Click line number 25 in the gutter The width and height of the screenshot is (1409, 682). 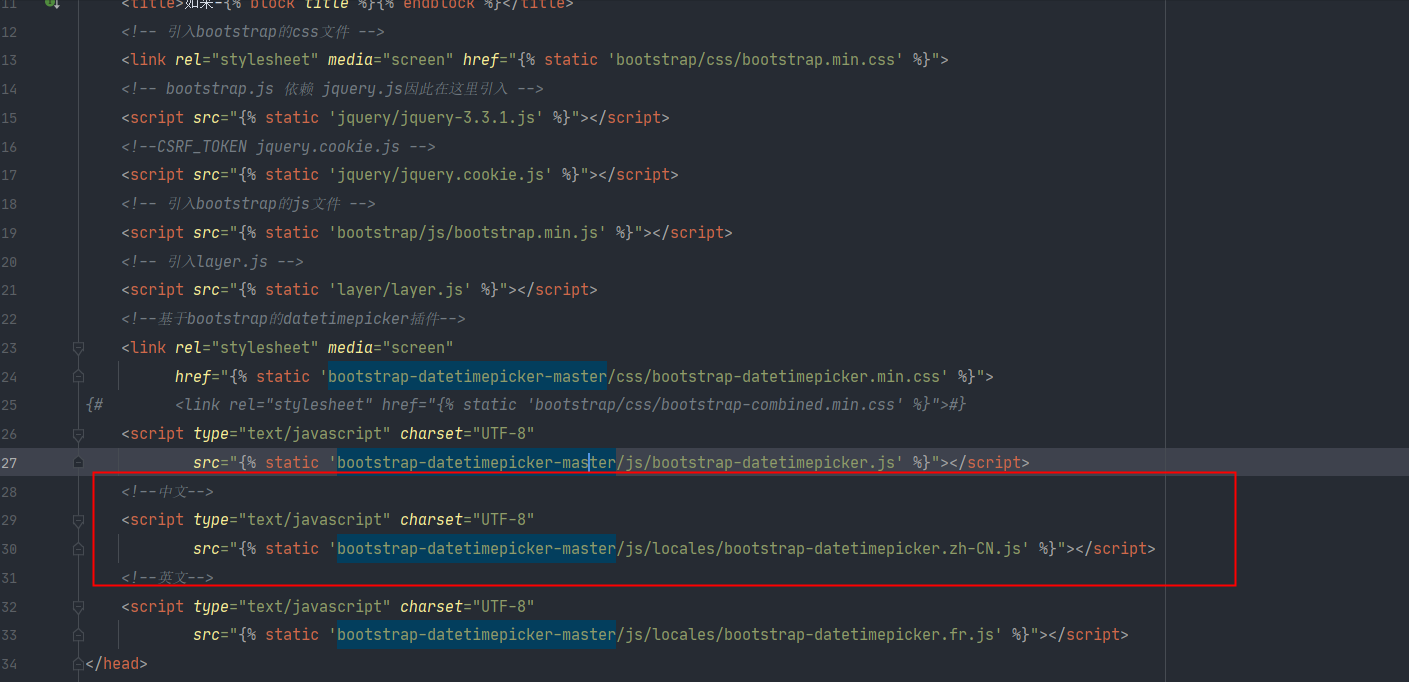click(9, 405)
